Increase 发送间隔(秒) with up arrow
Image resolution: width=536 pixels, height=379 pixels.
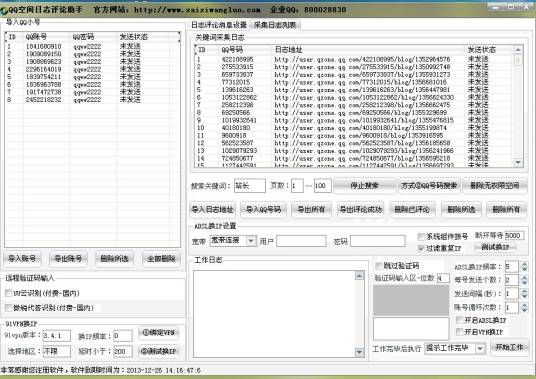(x=524, y=291)
